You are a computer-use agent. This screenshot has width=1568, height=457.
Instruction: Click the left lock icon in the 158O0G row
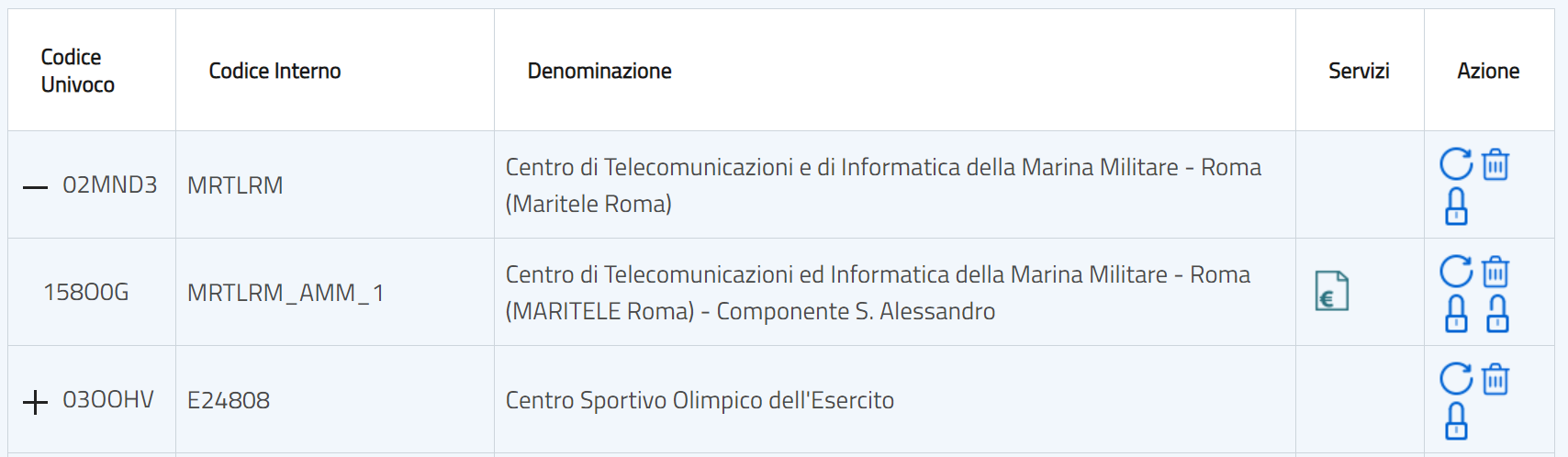1456,314
